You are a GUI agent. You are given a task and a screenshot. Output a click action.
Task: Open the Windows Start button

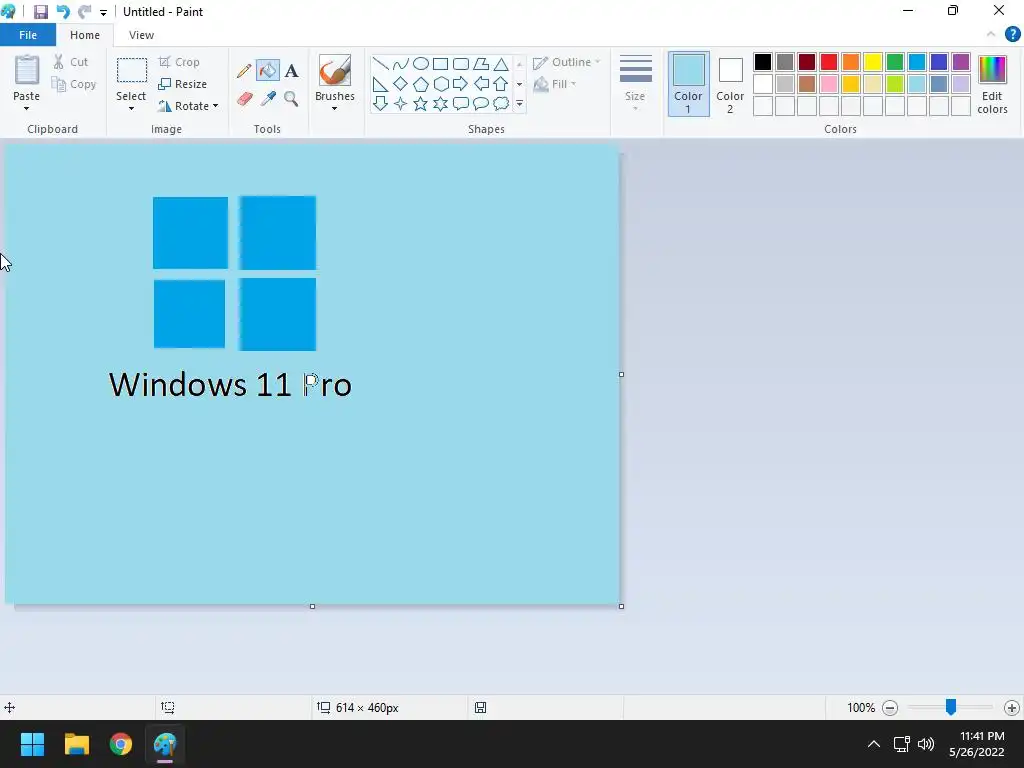[x=32, y=744]
